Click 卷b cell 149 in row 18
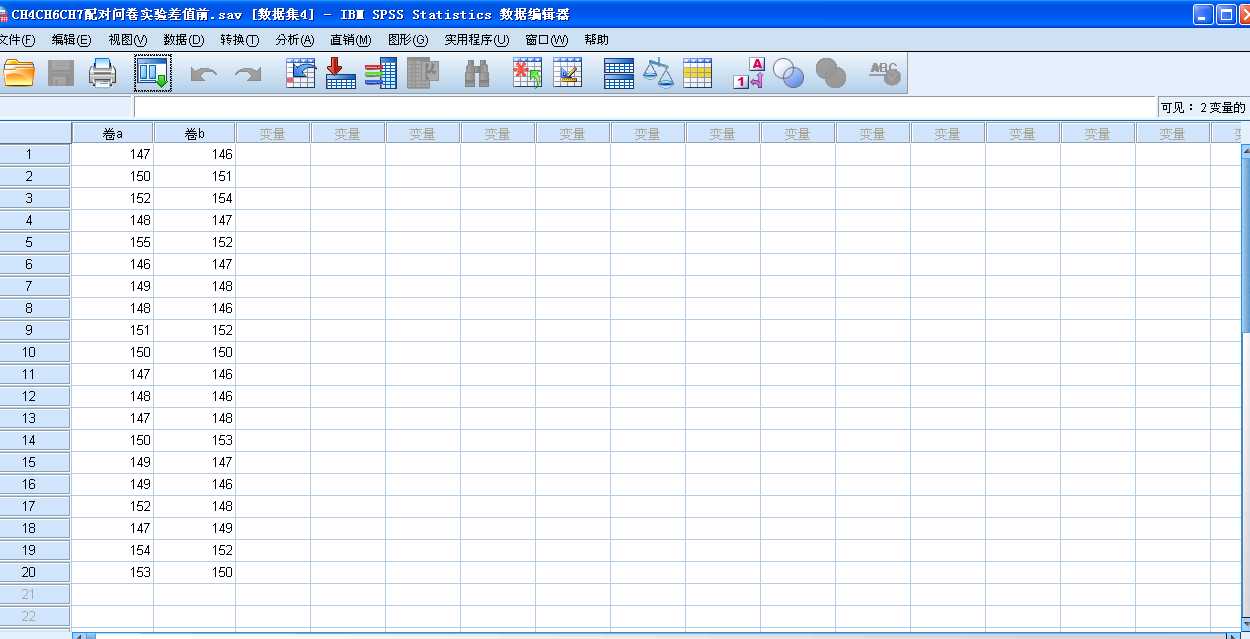Viewport: 1250px width, 639px height. click(194, 528)
